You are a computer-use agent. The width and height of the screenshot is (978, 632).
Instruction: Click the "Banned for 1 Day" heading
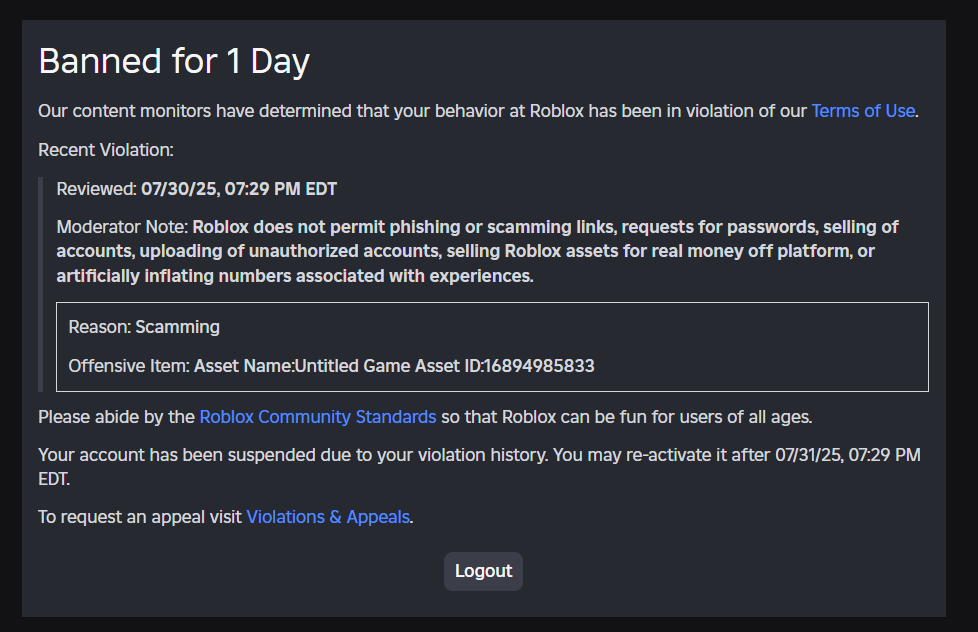pos(174,62)
